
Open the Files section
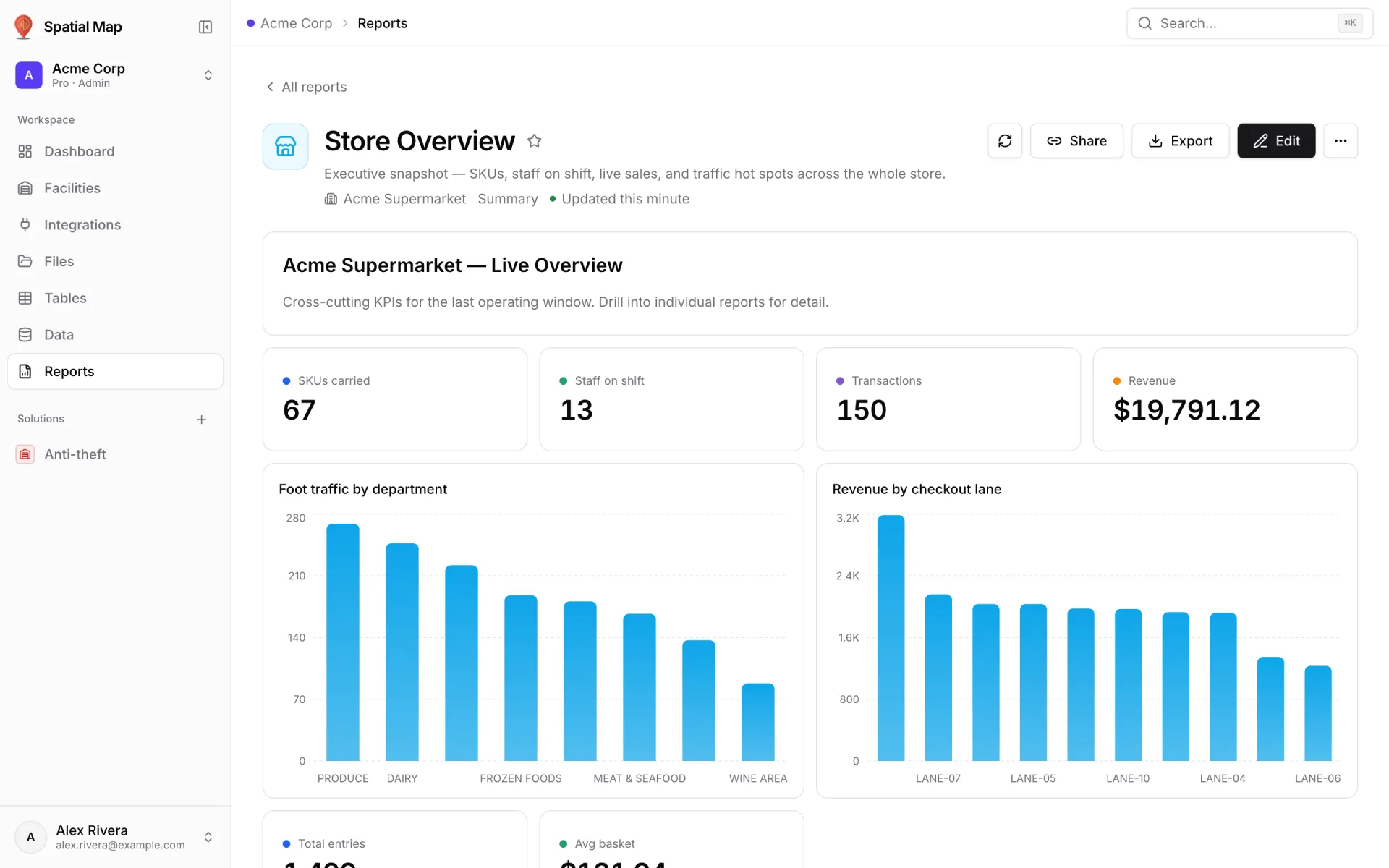tap(116, 261)
